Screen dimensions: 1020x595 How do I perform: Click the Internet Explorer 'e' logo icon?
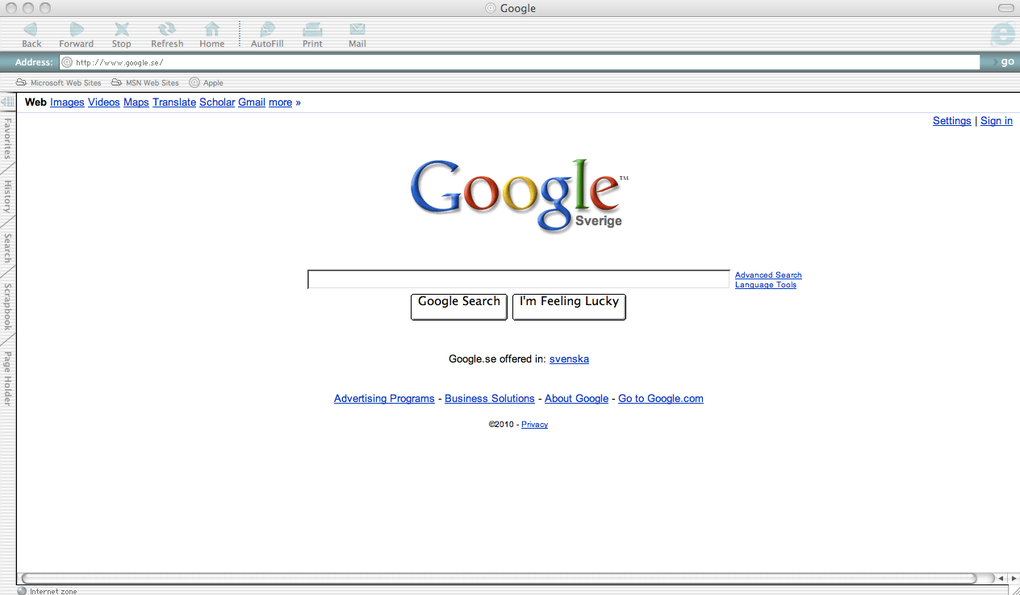[1003, 35]
